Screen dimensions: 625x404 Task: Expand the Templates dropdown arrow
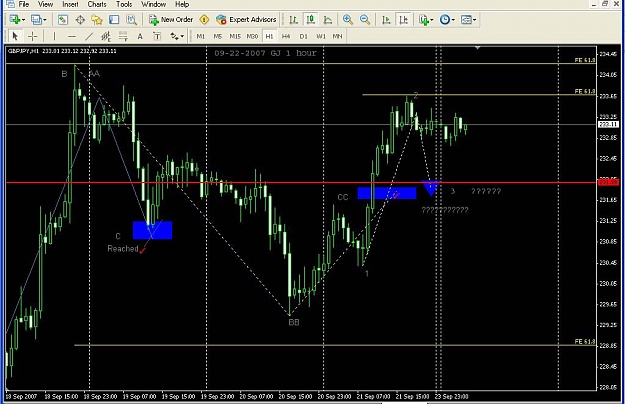click(474, 20)
